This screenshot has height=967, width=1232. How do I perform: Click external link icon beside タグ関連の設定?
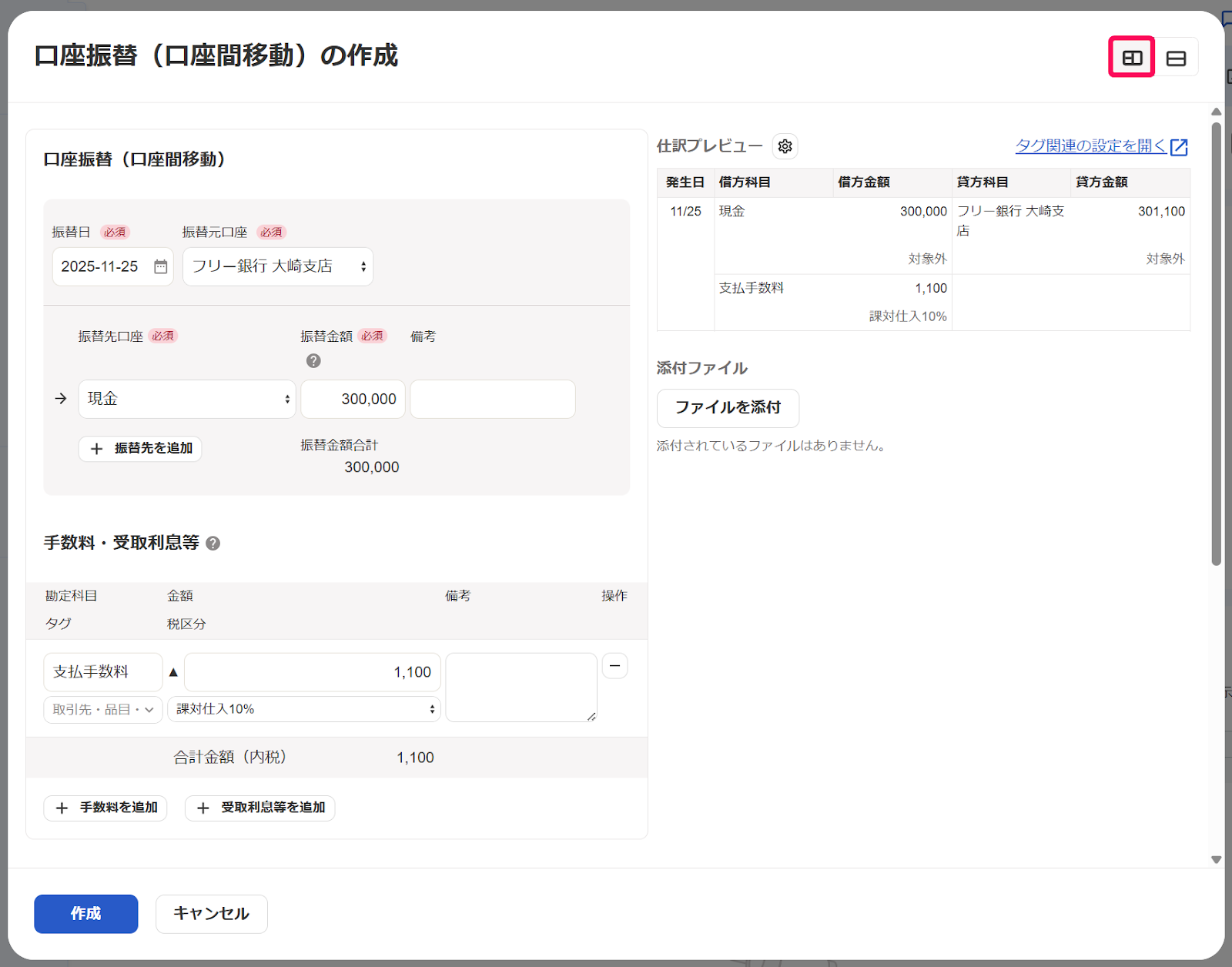click(x=1179, y=146)
